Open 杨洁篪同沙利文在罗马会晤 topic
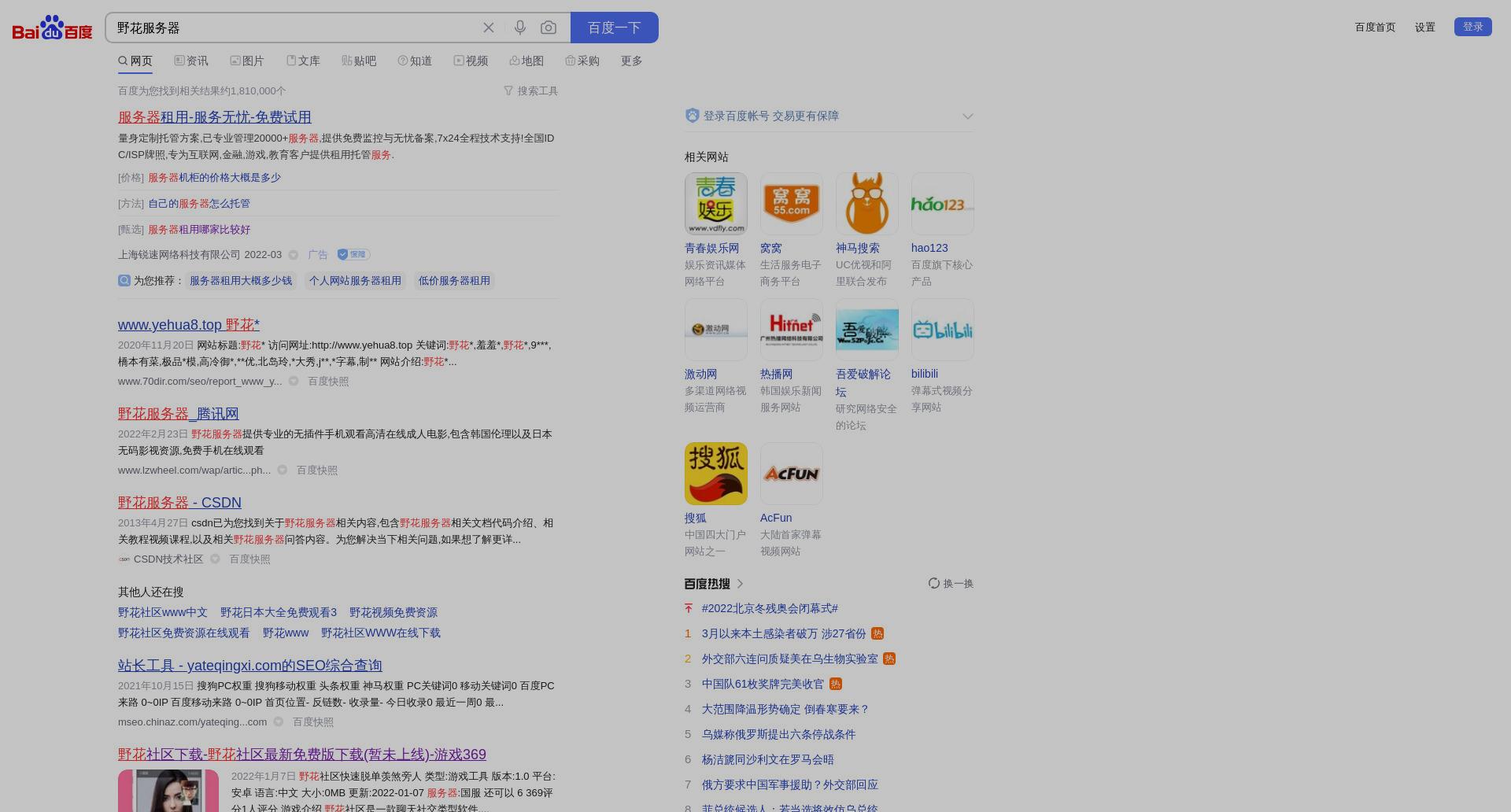Viewport: 1511px width, 812px height. click(x=767, y=760)
